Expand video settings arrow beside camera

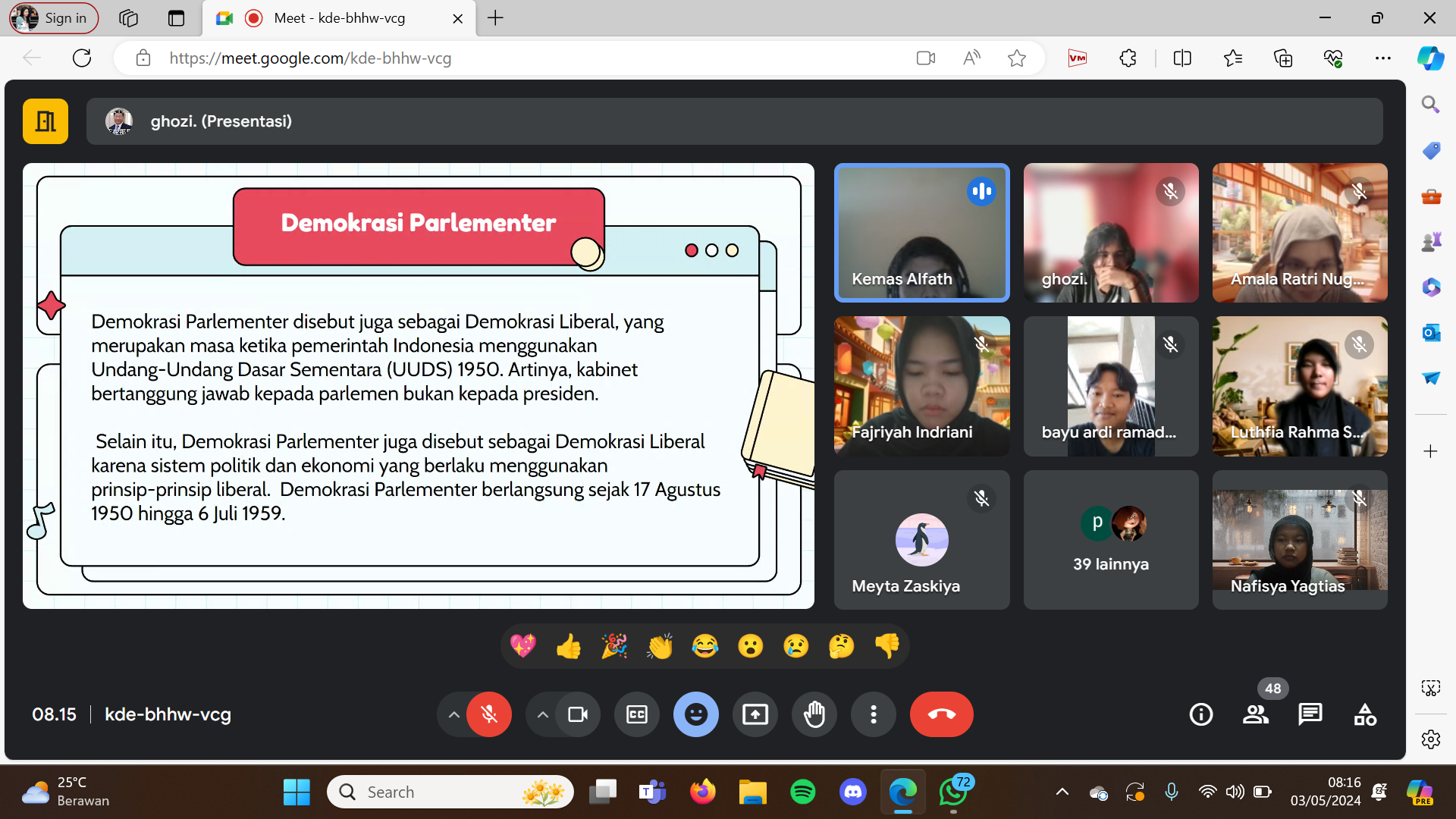coord(543,714)
